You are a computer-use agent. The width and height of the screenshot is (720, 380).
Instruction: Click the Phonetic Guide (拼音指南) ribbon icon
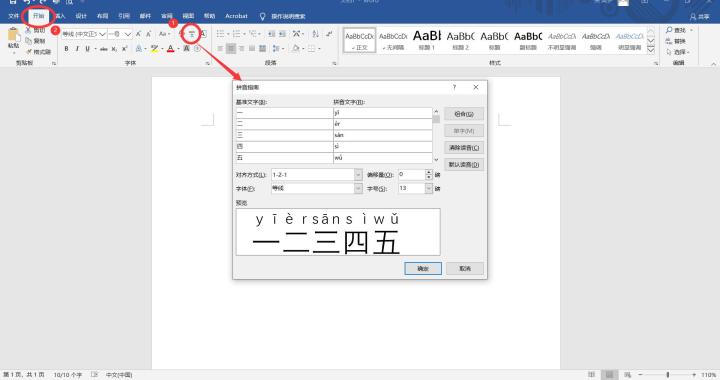[191, 34]
